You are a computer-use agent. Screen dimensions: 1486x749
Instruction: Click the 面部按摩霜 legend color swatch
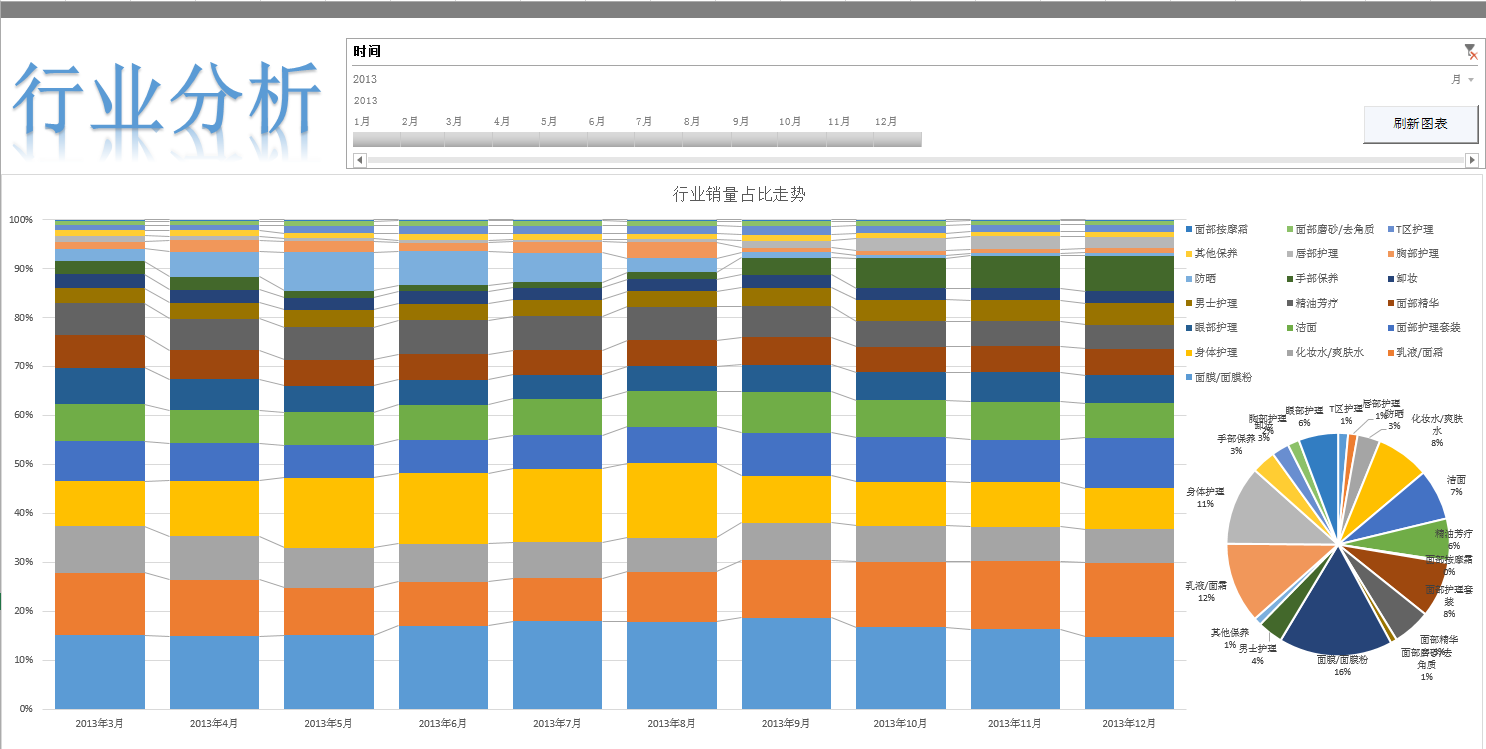[x=1187, y=229]
